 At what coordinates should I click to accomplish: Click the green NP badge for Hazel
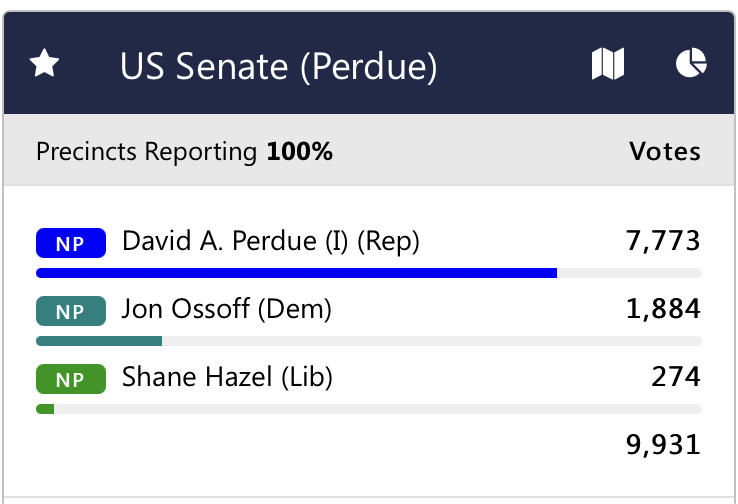[x=71, y=379]
